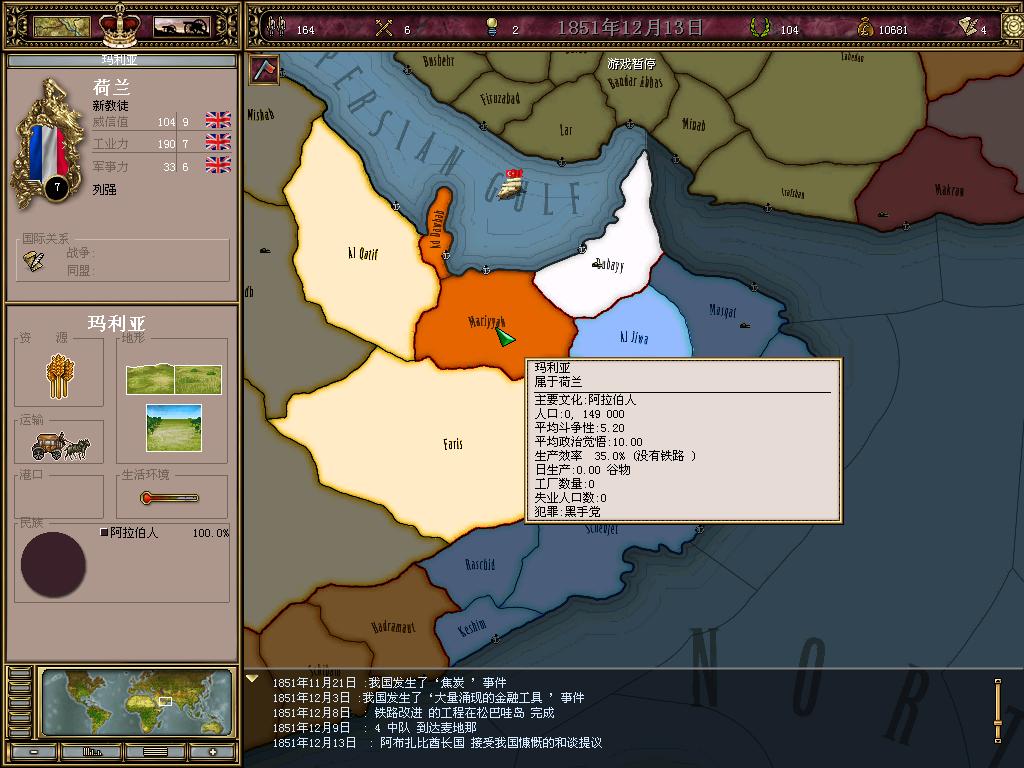Viewport: 1024px width, 768px height.
Task: Click the axe tool icon on the map
Action: pyautogui.click(x=264, y=69)
